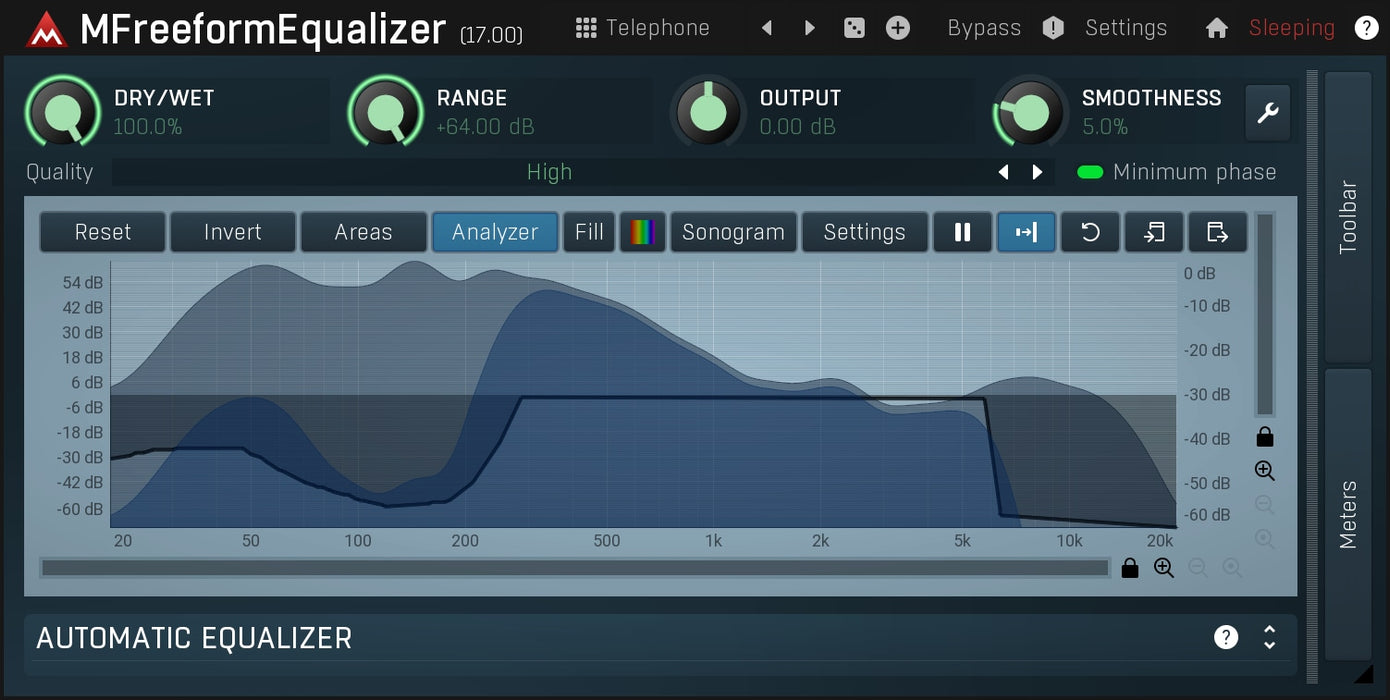Open the Meters side tab

(x=1348, y=514)
